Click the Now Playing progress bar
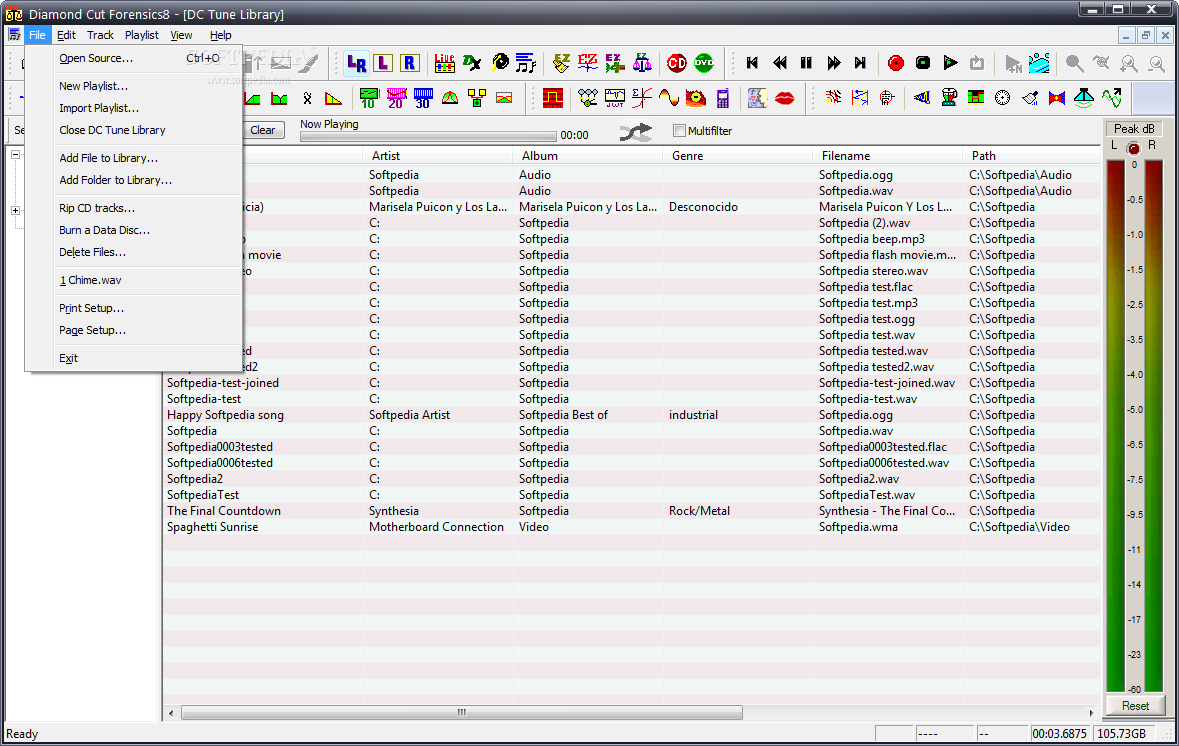The image size is (1179, 746). pyautogui.click(x=428, y=136)
